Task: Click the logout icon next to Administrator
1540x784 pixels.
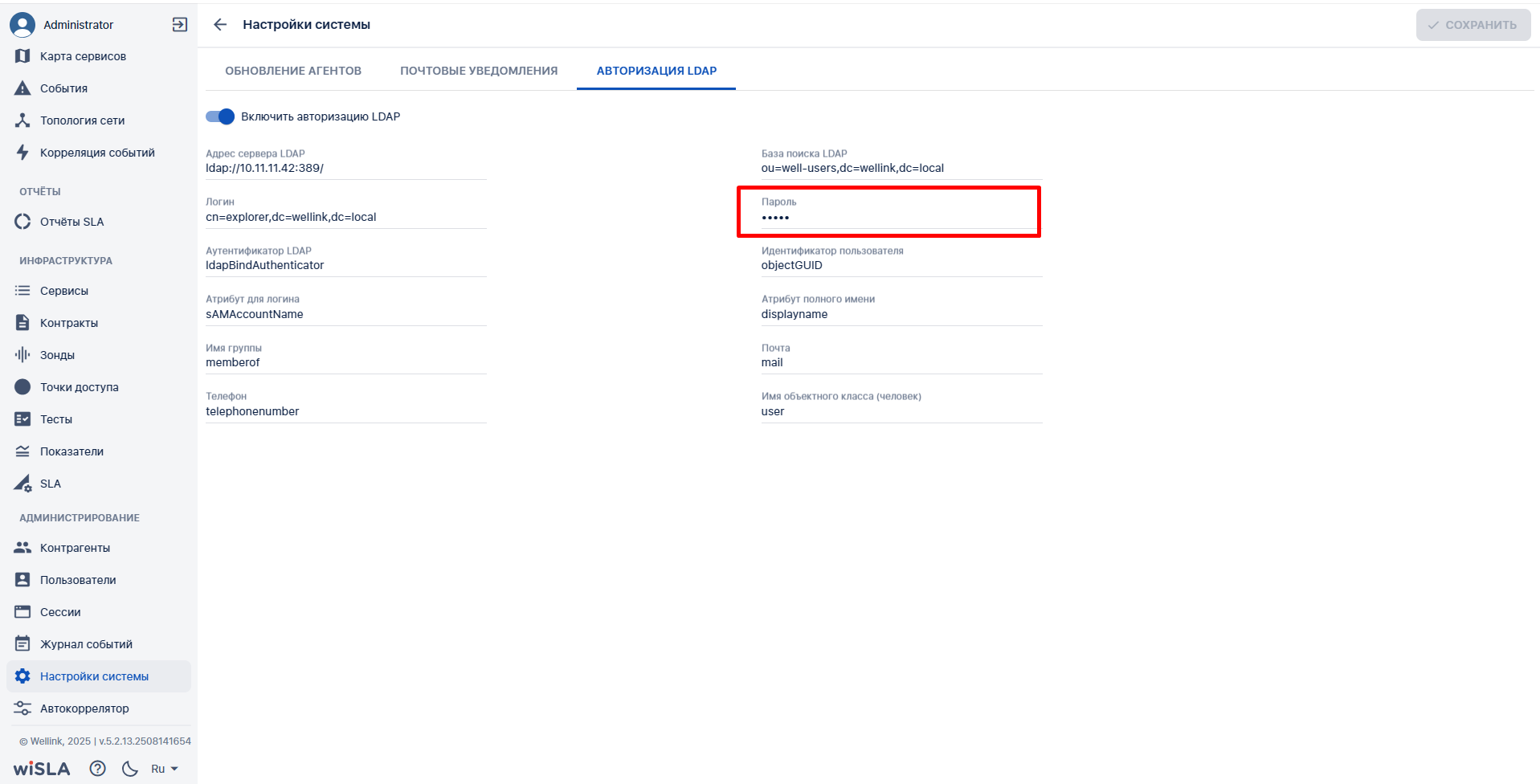Action: click(180, 25)
